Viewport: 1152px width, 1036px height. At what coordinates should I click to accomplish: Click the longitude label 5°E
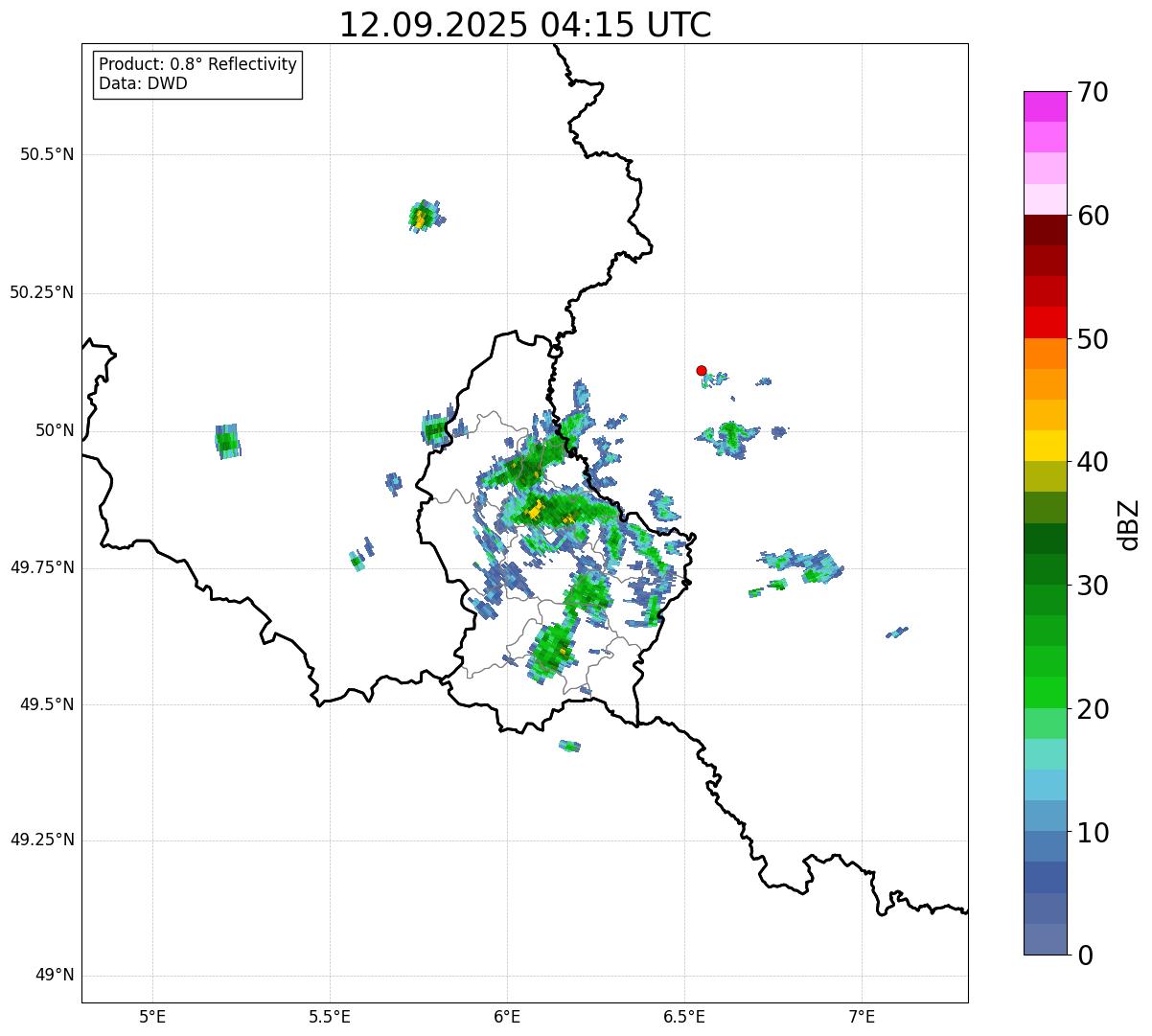152,1016
